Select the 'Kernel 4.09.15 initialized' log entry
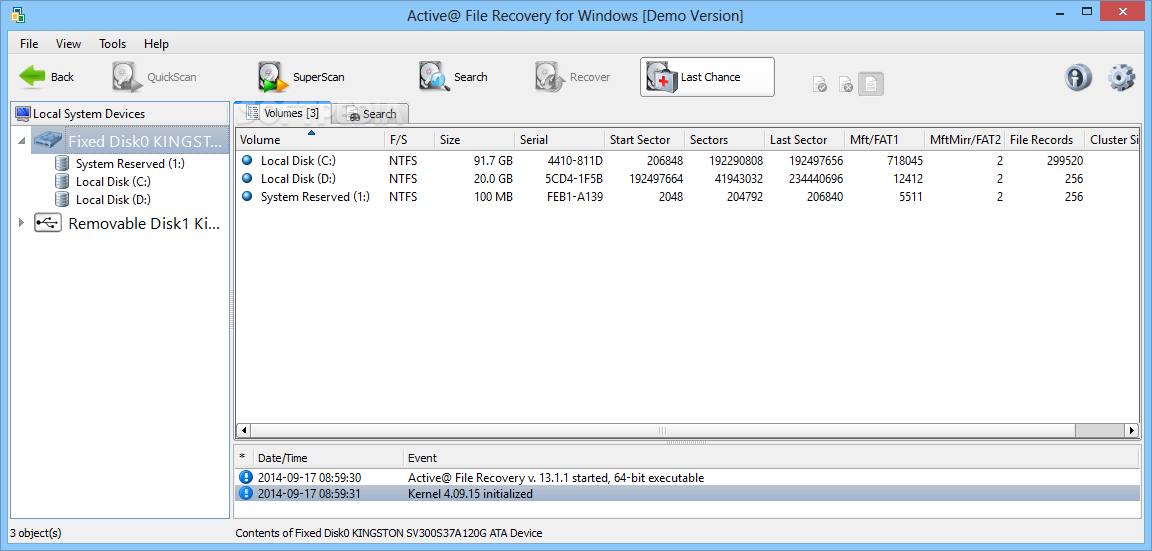Viewport: 1152px width, 551px height. pos(688,494)
